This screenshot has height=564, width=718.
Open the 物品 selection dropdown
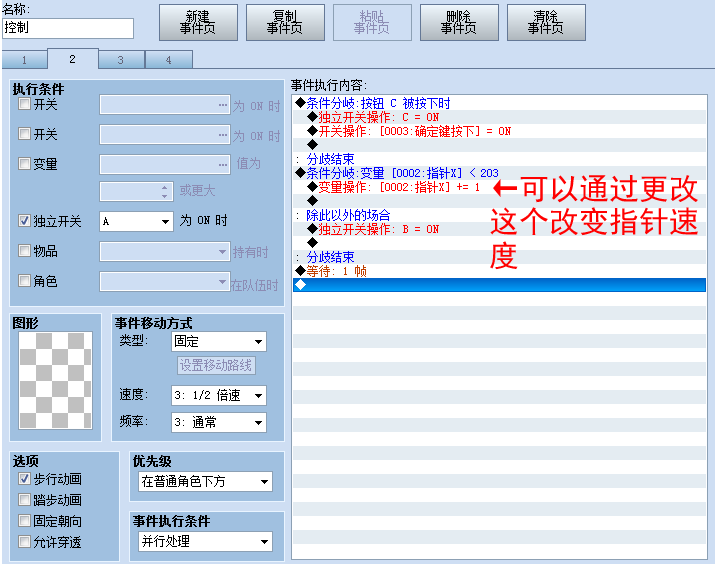[x=165, y=252]
